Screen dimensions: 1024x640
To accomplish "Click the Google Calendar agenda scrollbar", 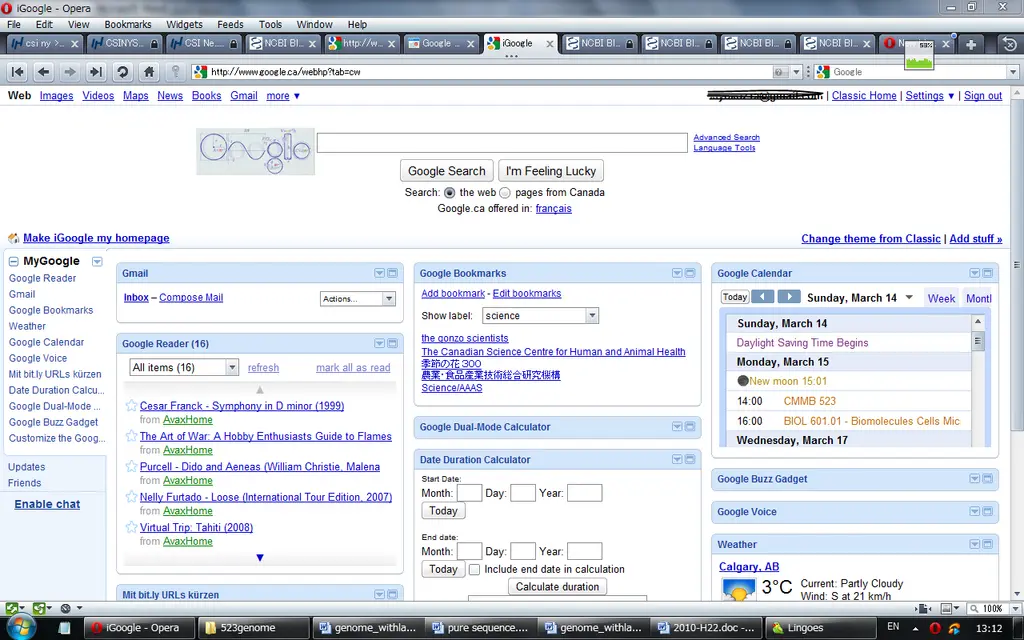I will [x=978, y=380].
